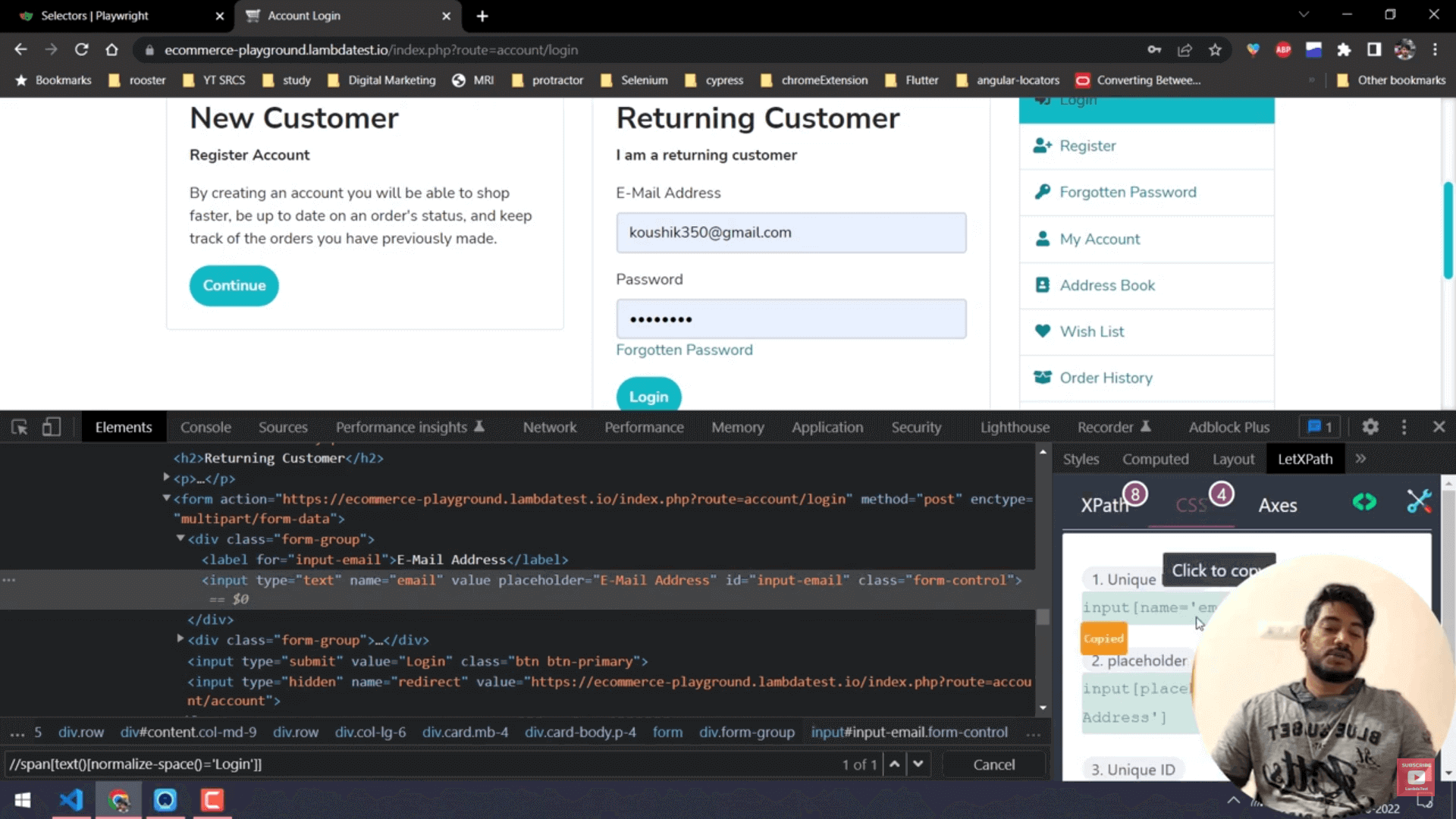The width and height of the screenshot is (1456, 819).
Task: Select the Performance insights panel with beaker icon
Action: click(x=401, y=427)
